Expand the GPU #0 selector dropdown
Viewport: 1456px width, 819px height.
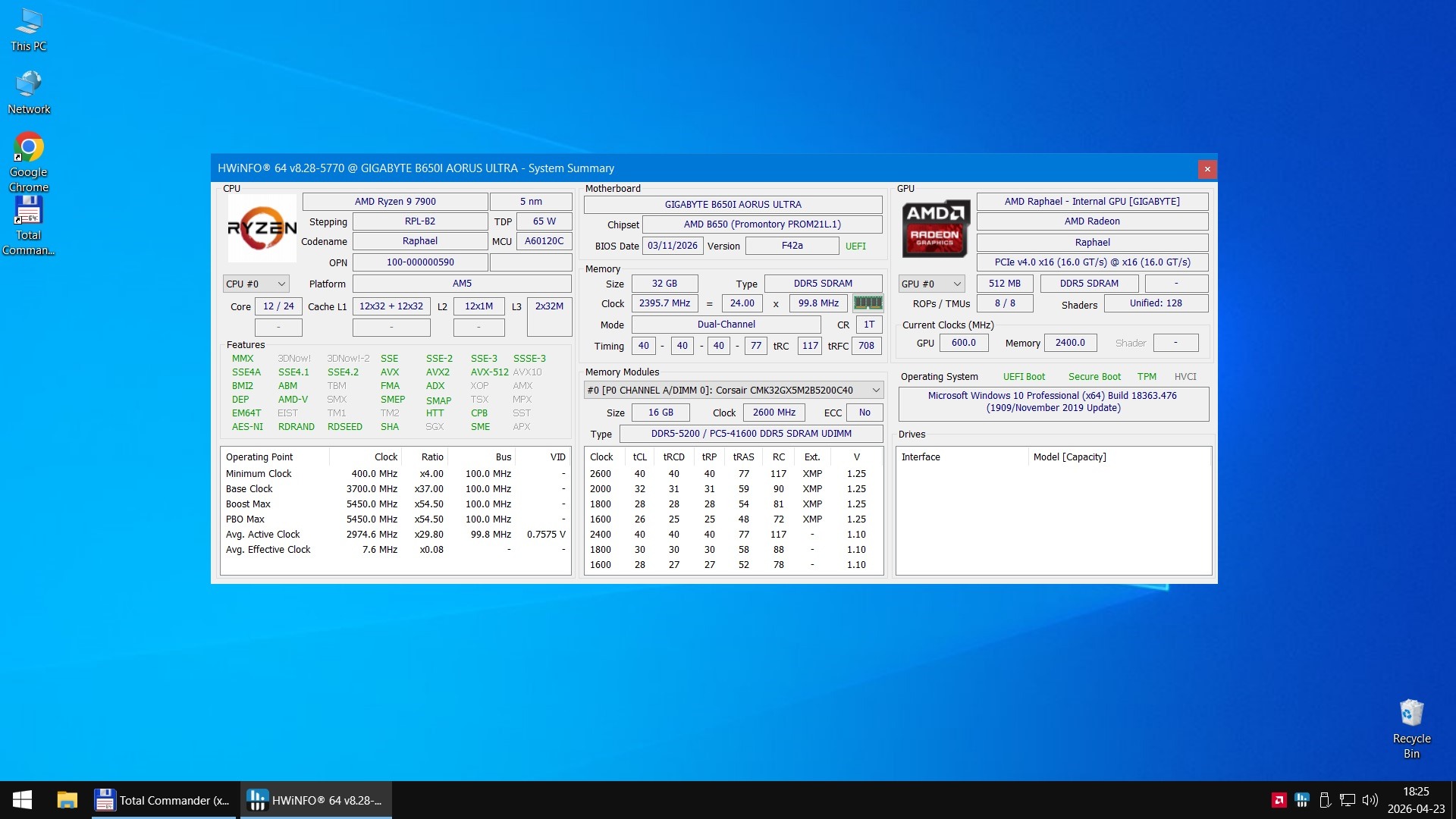tap(931, 284)
